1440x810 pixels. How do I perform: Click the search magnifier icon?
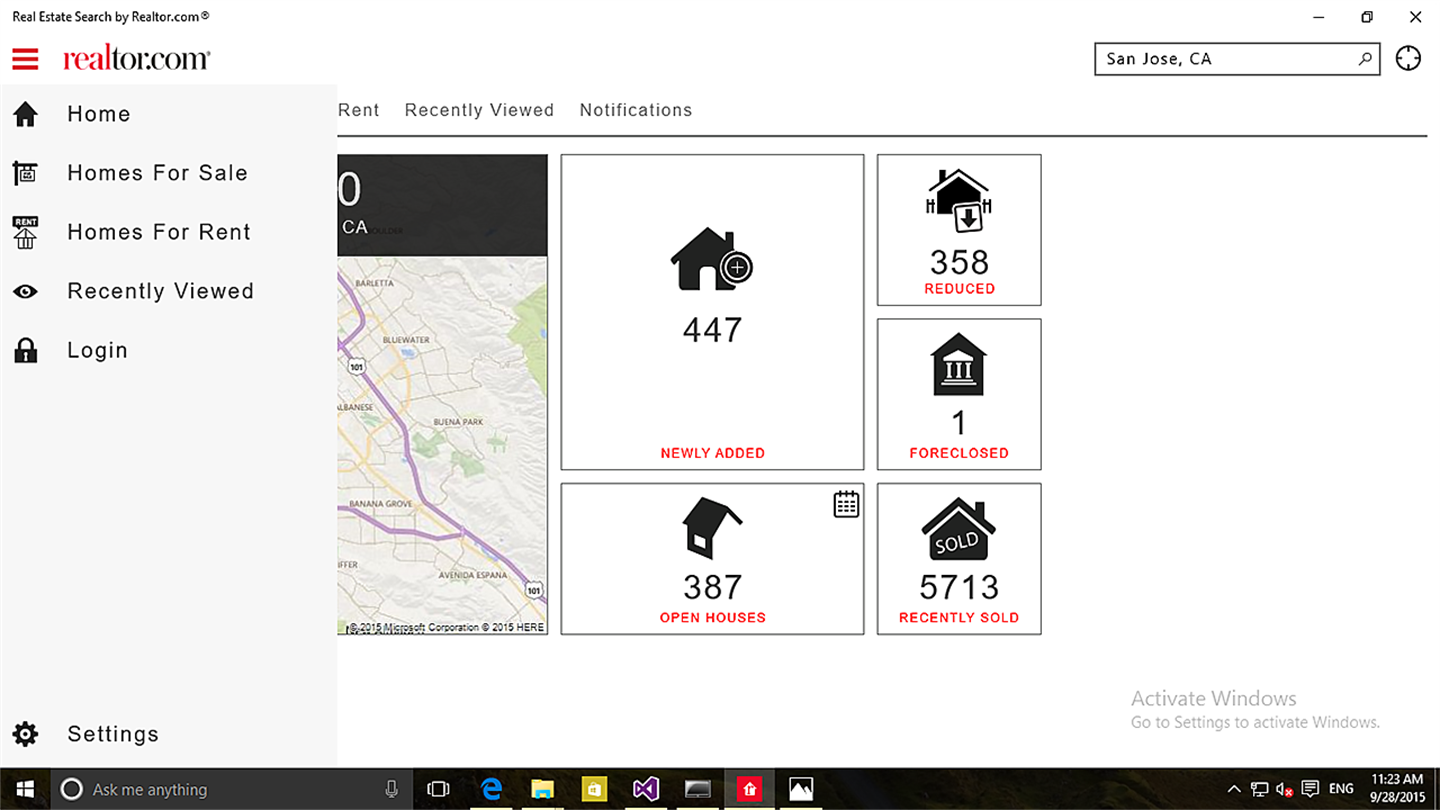pos(1365,59)
